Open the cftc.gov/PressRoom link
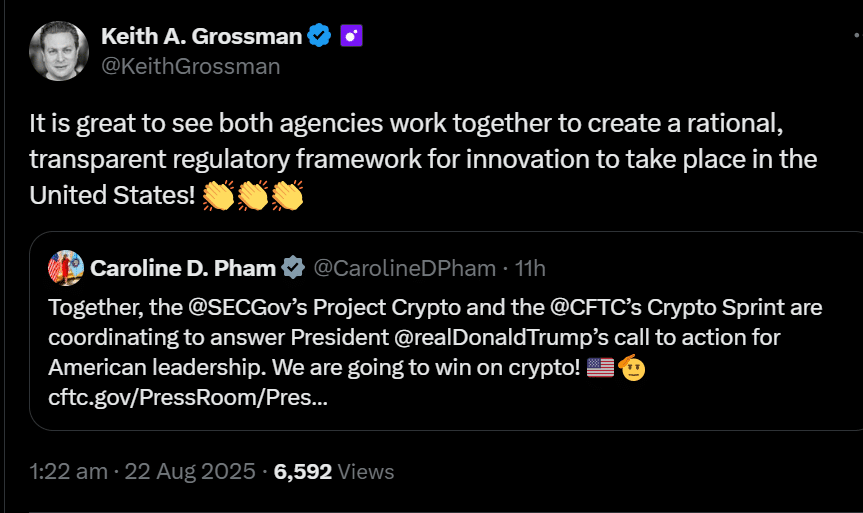 coord(187,397)
